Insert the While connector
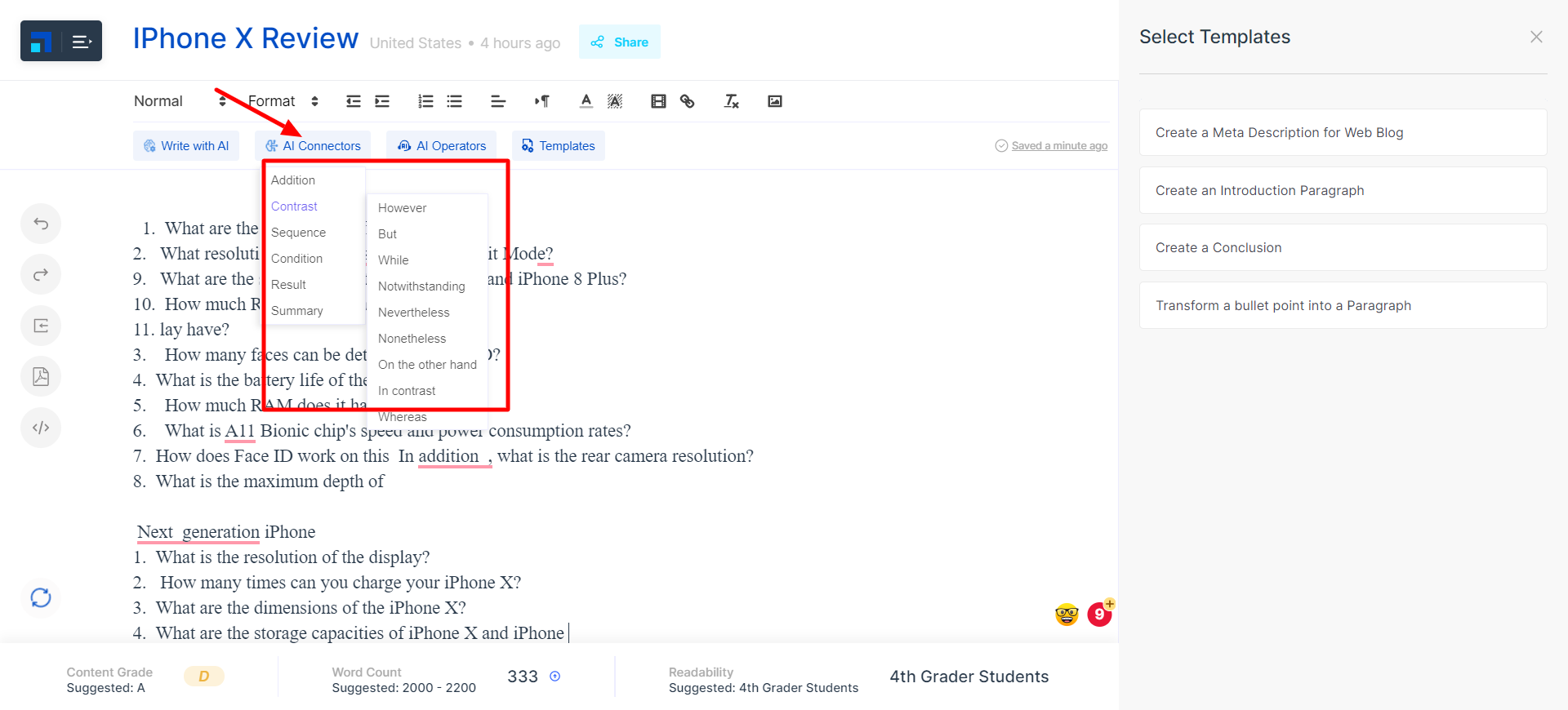Viewport: 1568px width, 710px height. 393,260
